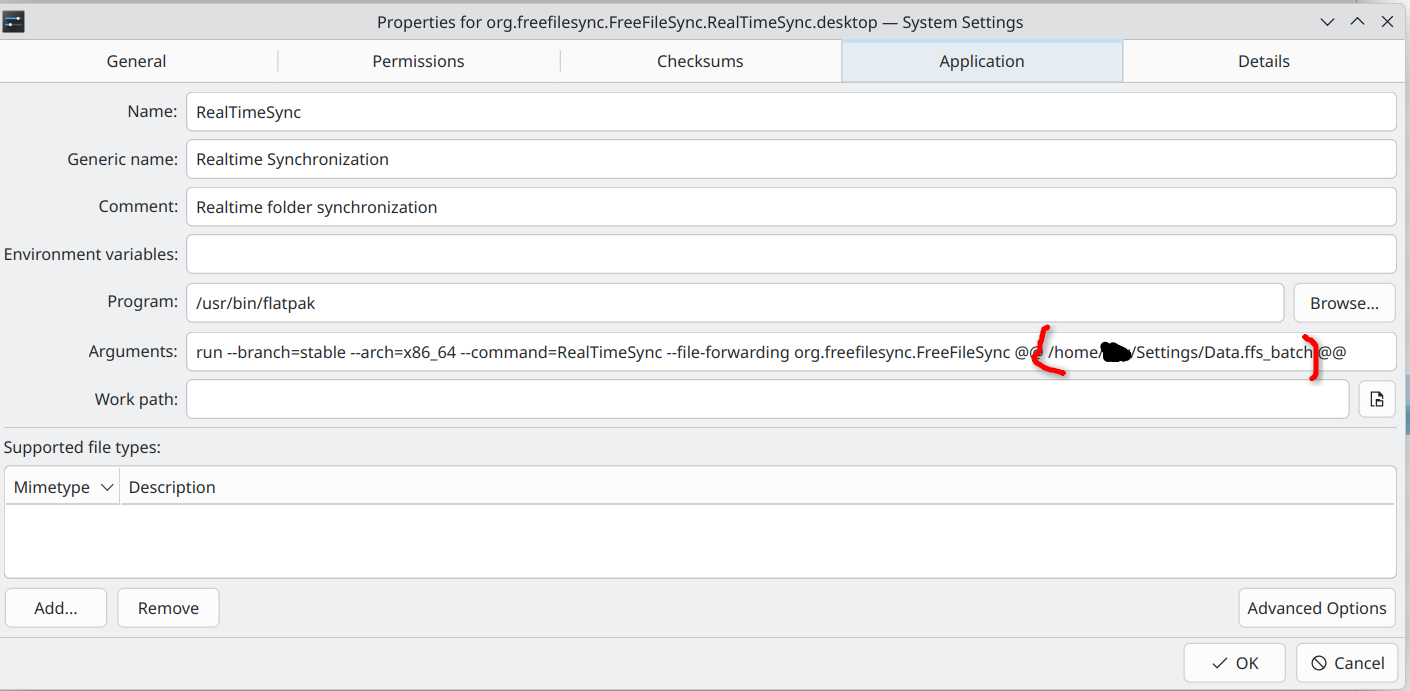
Task: Edit the Generic name field
Action: (x=791, y=159)
